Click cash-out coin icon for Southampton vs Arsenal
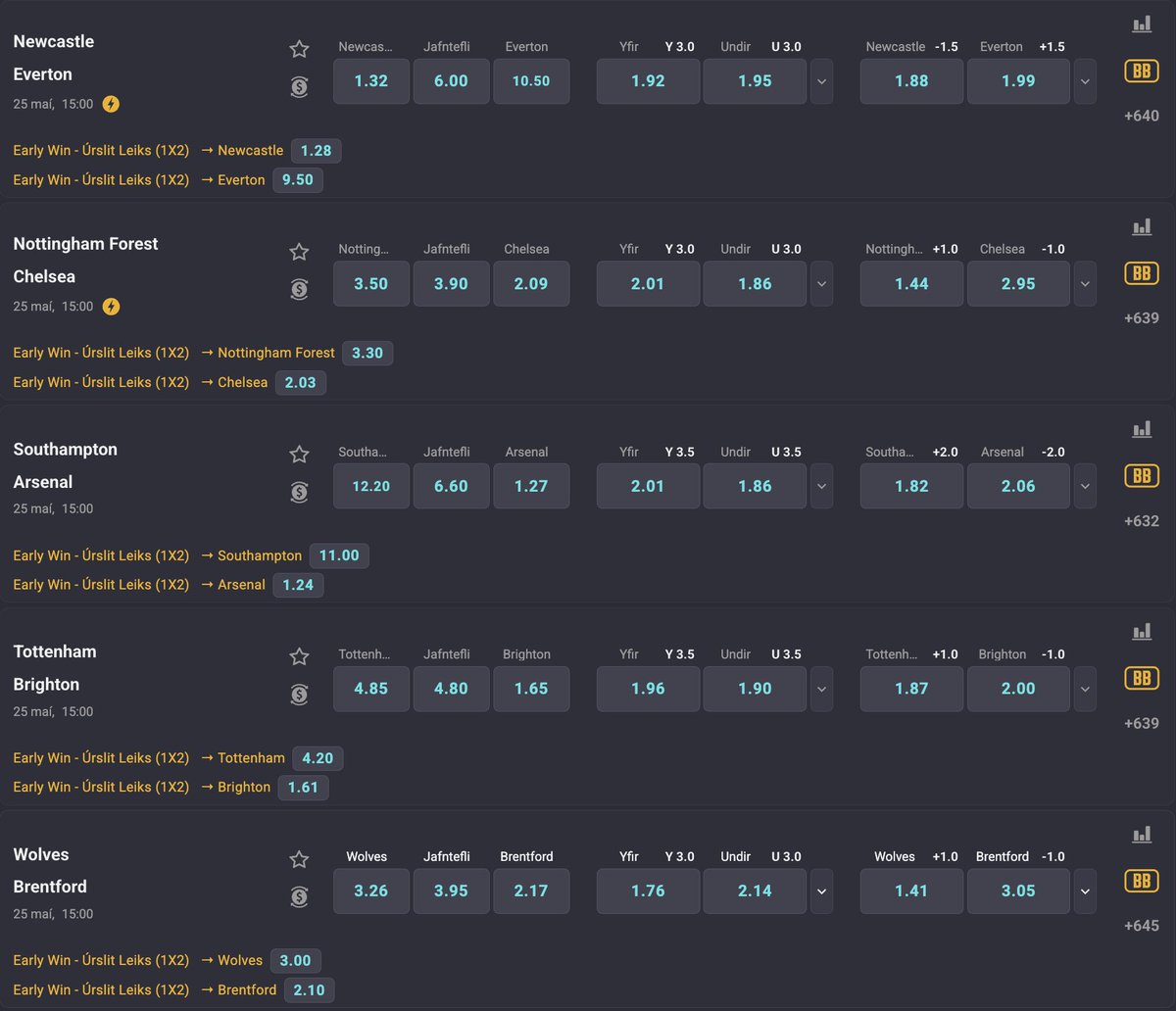 299,492
